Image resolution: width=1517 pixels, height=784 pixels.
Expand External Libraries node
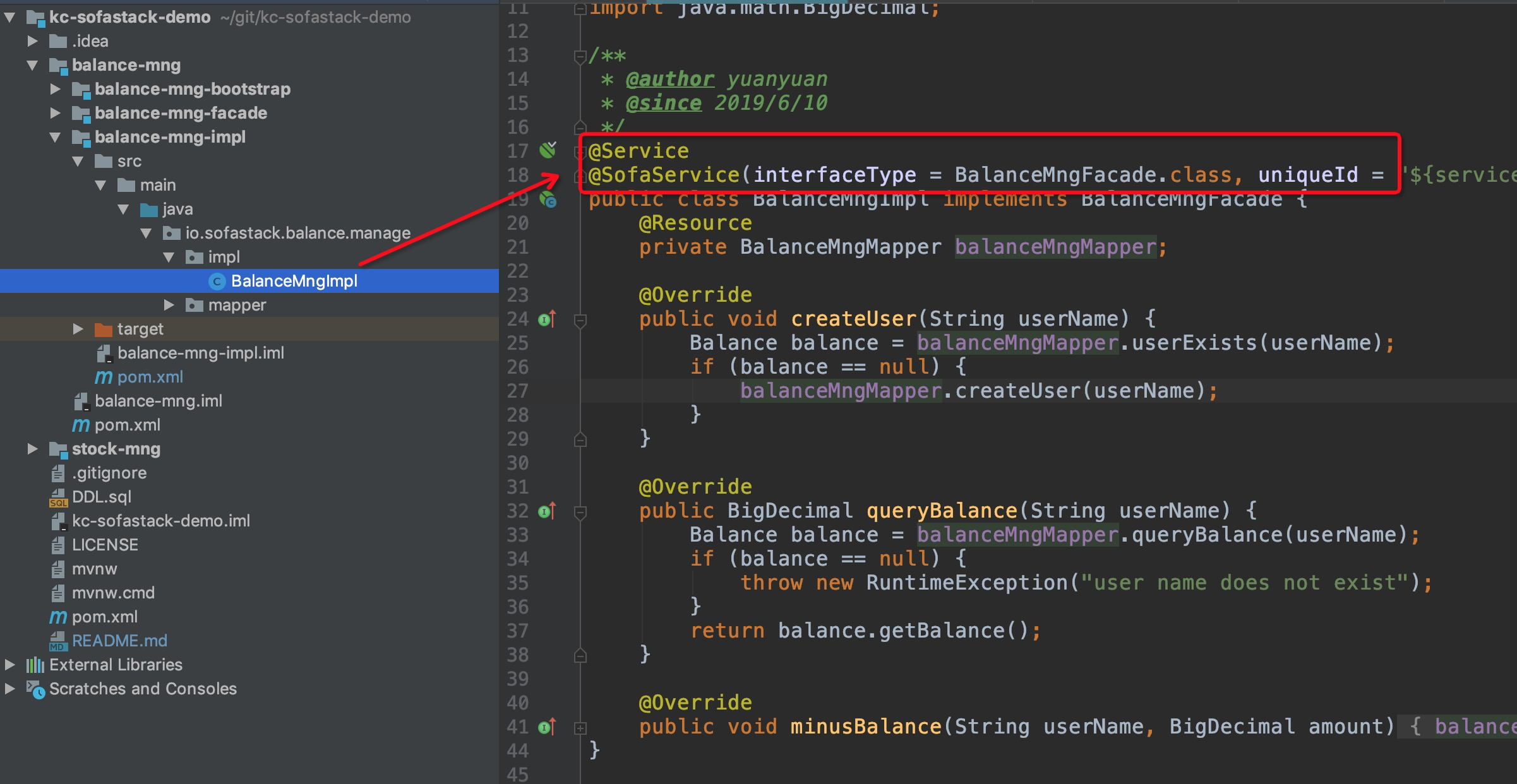[9, 665]
